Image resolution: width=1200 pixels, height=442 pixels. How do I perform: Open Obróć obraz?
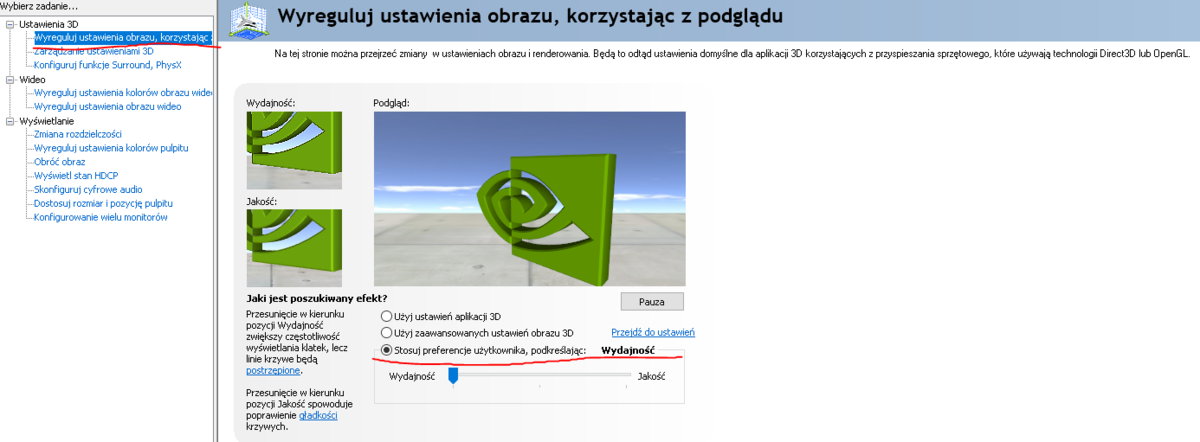coord(59,162)
